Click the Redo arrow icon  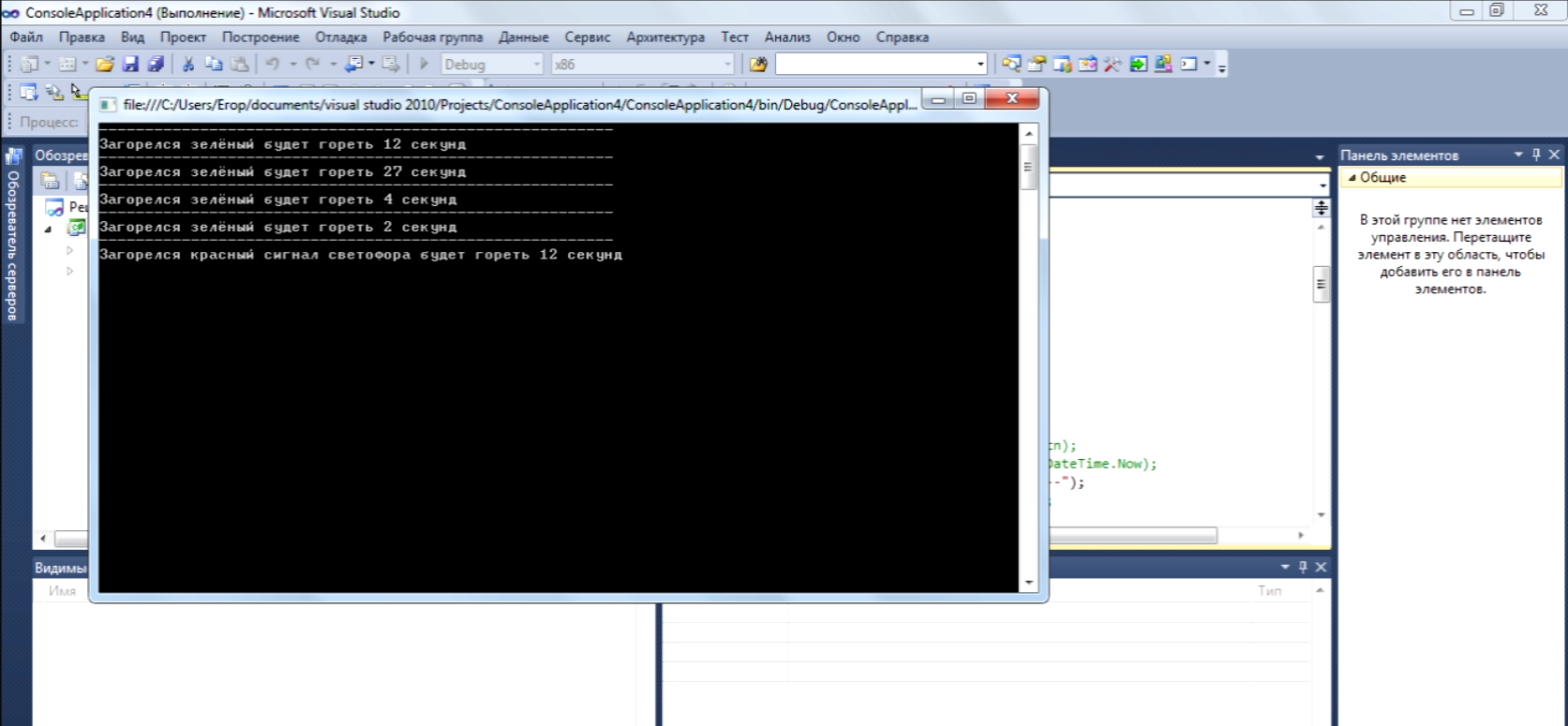[313, 65]
